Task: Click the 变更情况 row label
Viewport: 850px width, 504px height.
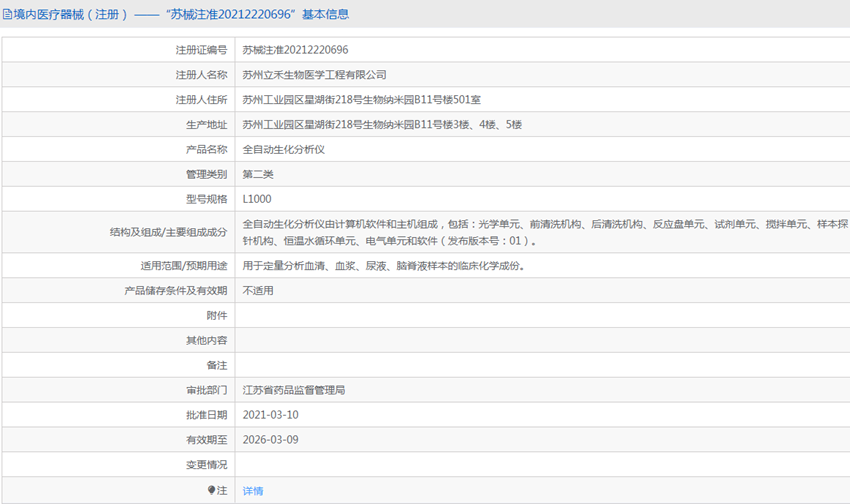Action: [x=206, y=465]
